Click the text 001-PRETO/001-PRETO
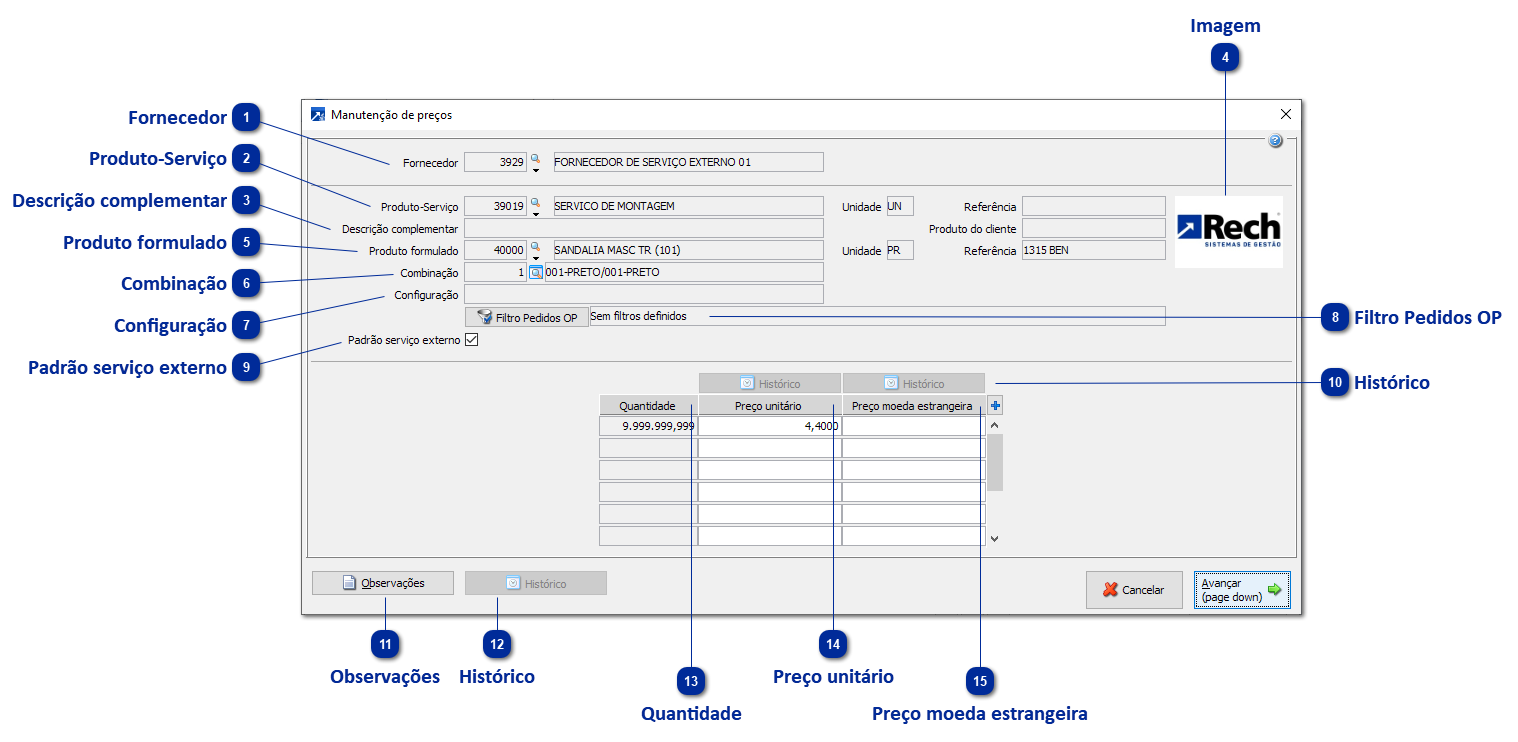This screenshot has width=1518, height=742. coord(602,272)
